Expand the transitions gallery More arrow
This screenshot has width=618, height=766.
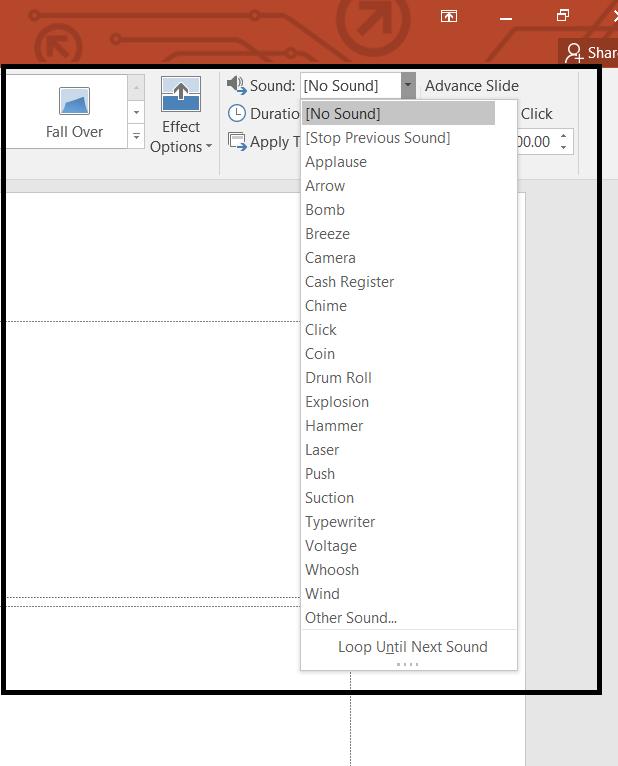136,136
